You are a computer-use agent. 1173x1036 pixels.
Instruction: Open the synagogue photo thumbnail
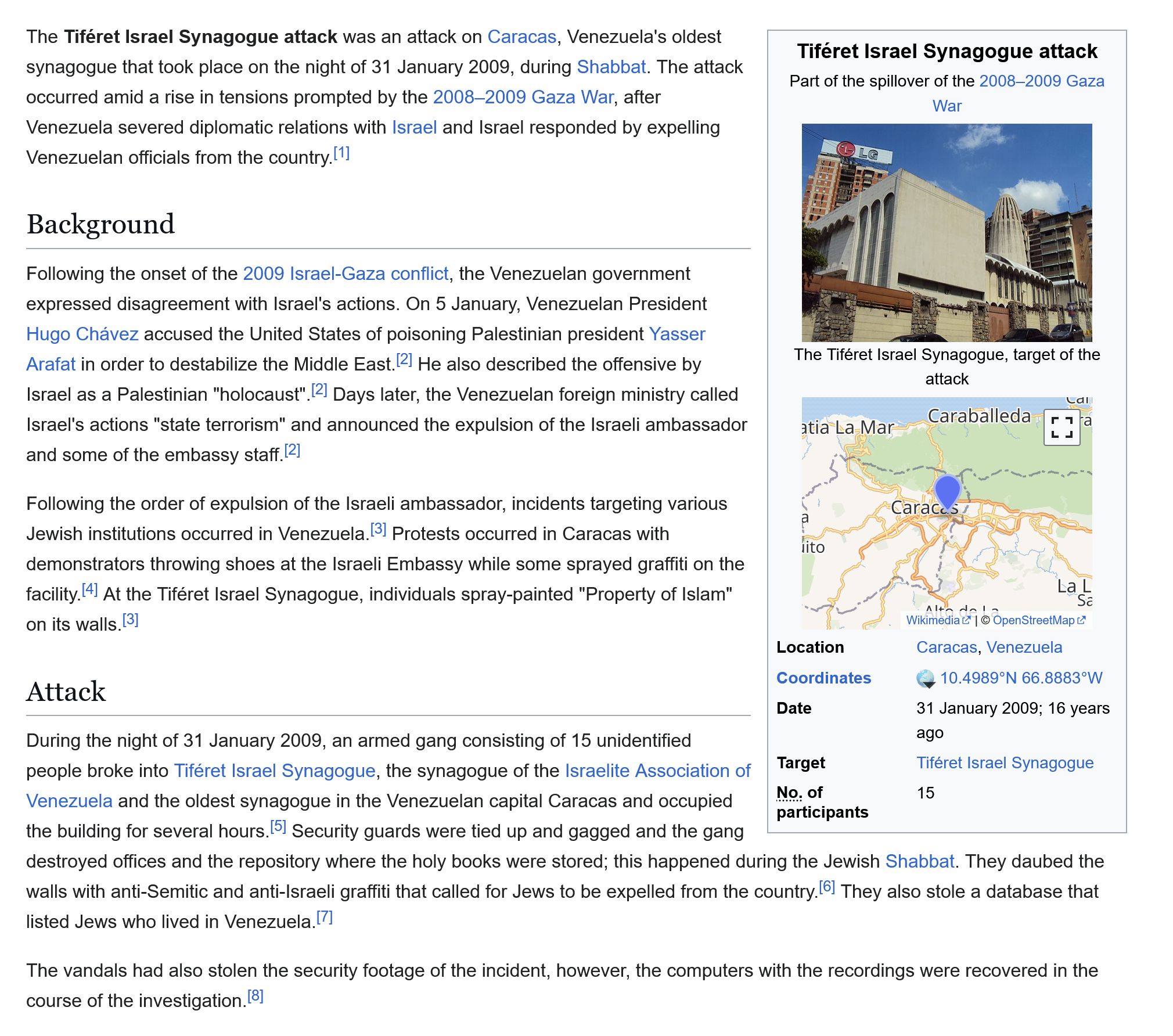[x=947, y=232]
